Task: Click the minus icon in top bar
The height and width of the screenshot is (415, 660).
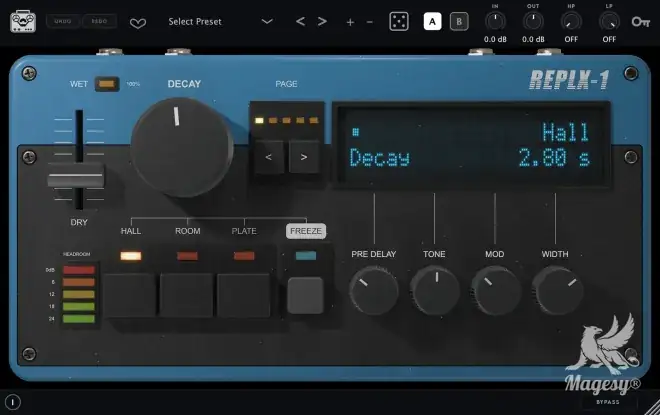Action: point(370,22)
